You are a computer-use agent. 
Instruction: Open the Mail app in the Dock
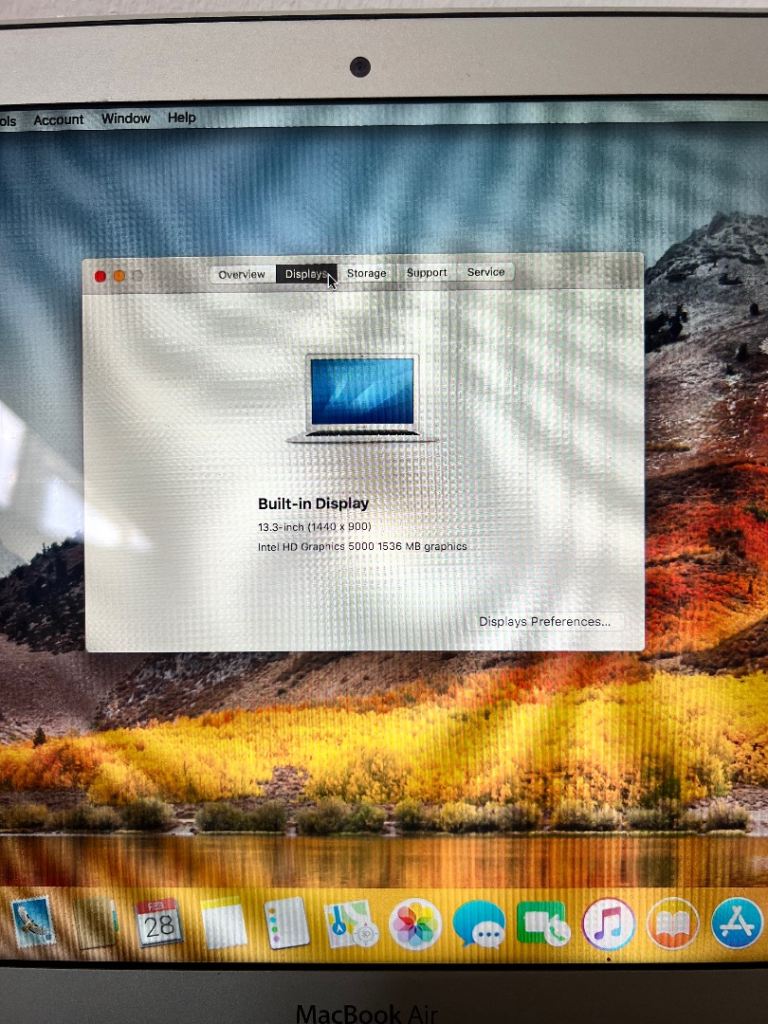pos(33,923)
